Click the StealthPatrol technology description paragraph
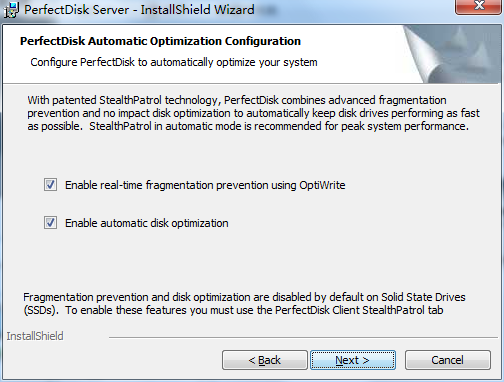Image resolution: width=504 pixels, height=382 pixels. coord(253,113)
